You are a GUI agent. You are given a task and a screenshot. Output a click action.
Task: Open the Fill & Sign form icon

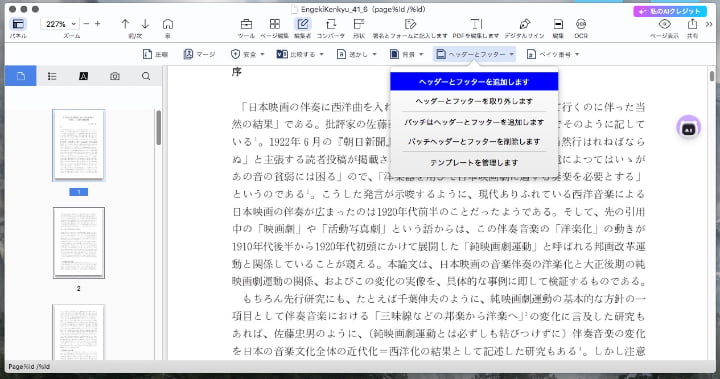(x=410, y=24)
